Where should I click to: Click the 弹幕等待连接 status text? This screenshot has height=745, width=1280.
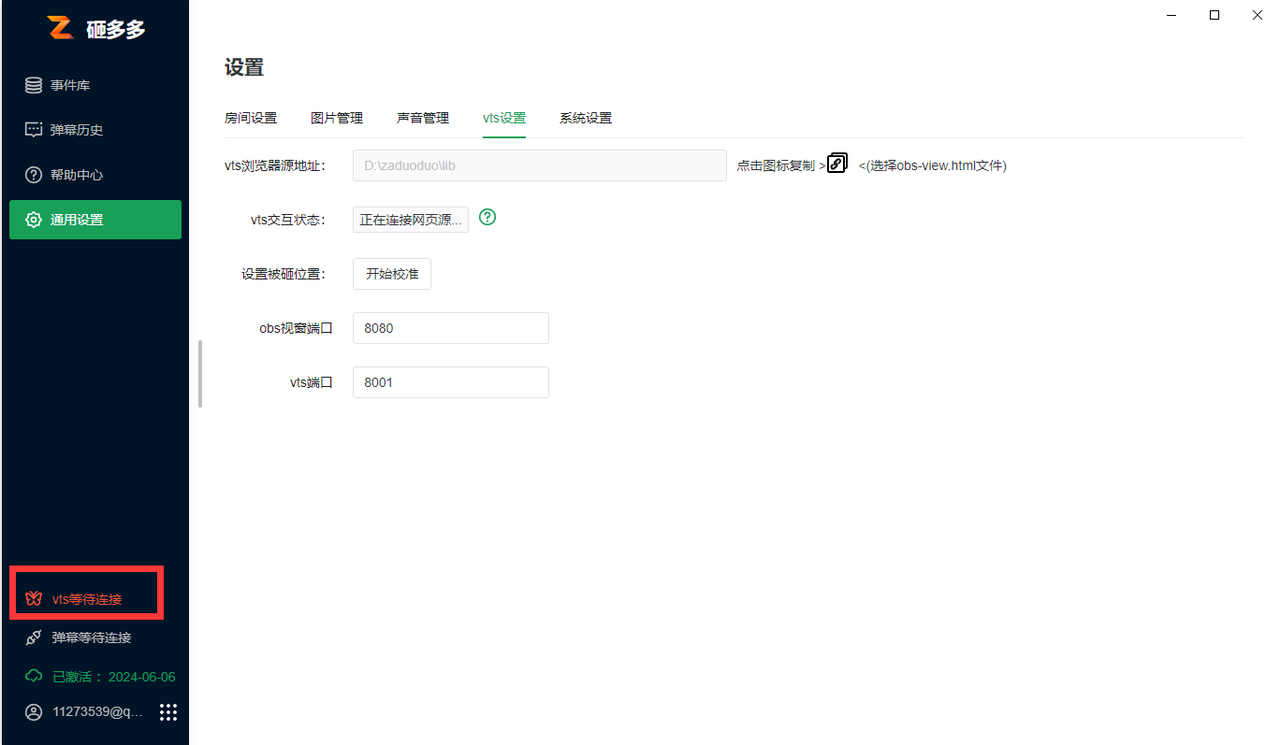click(x=91, y=637)
